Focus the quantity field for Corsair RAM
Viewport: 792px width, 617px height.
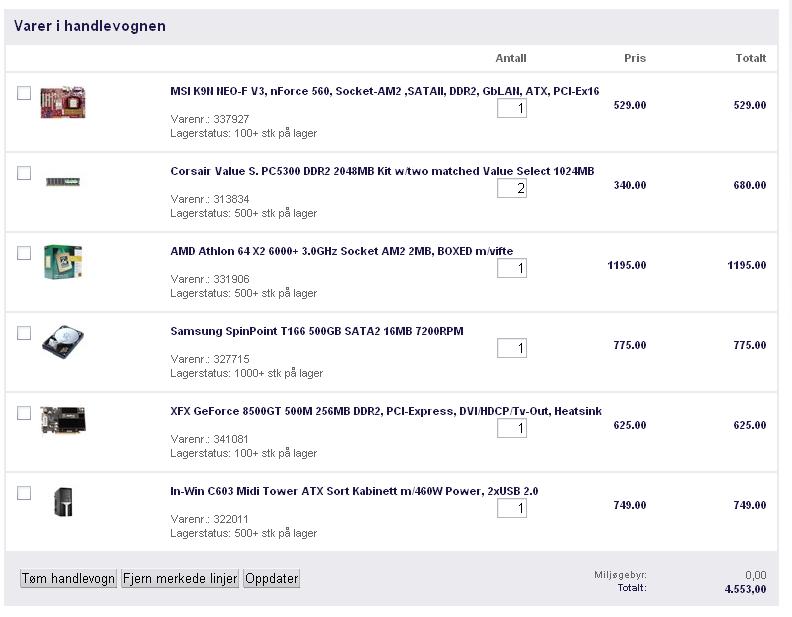pyautogui.click(x=512, y=188)
